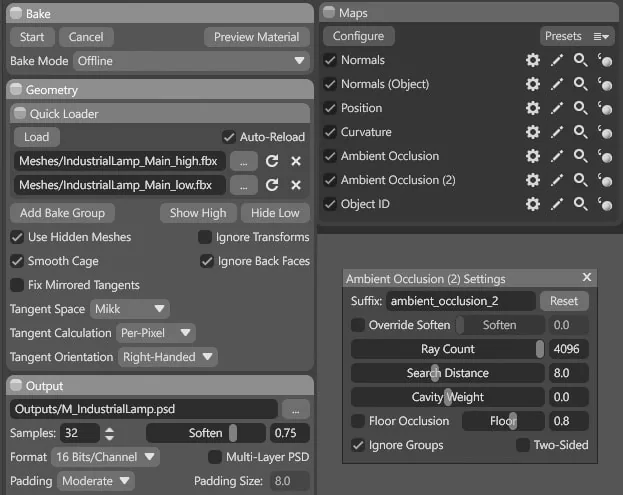Toggle Ignore Groups checkbox
This screenshot has height=495, width=623.
click(x=358, y=445)
